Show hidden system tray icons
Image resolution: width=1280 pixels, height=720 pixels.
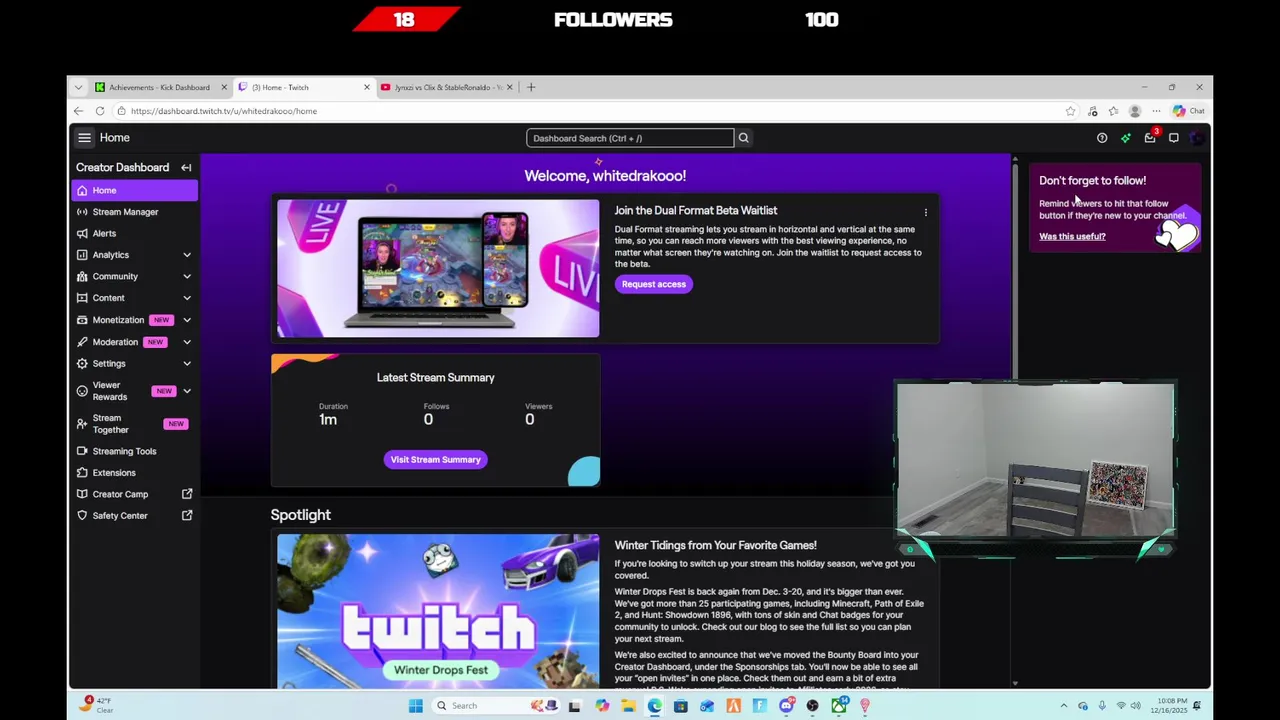click(x=1063, y=706)
